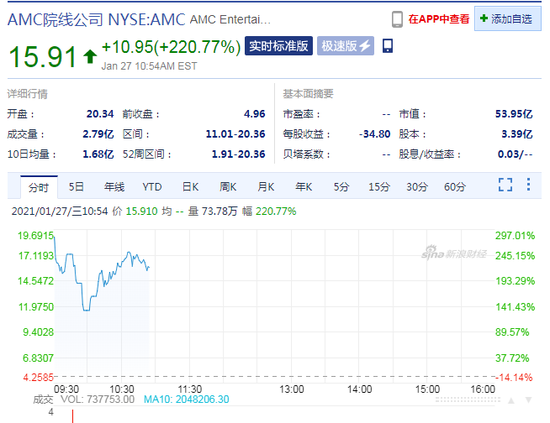Click the green up arrow next to 15.91
Viewport: 550px width, 423px height.
(90, 56)
